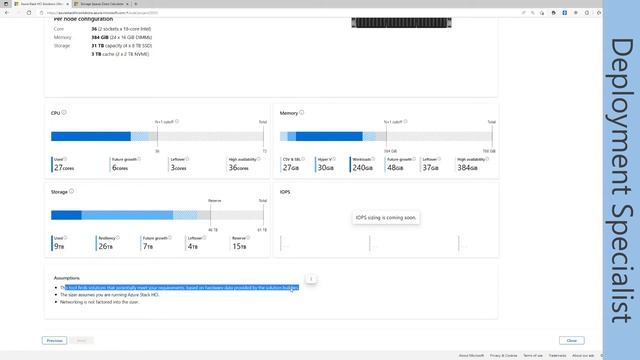This screenshot has width=640, height=360.
Task: Open the About our ads footer link
Action: tap(583, 356)
